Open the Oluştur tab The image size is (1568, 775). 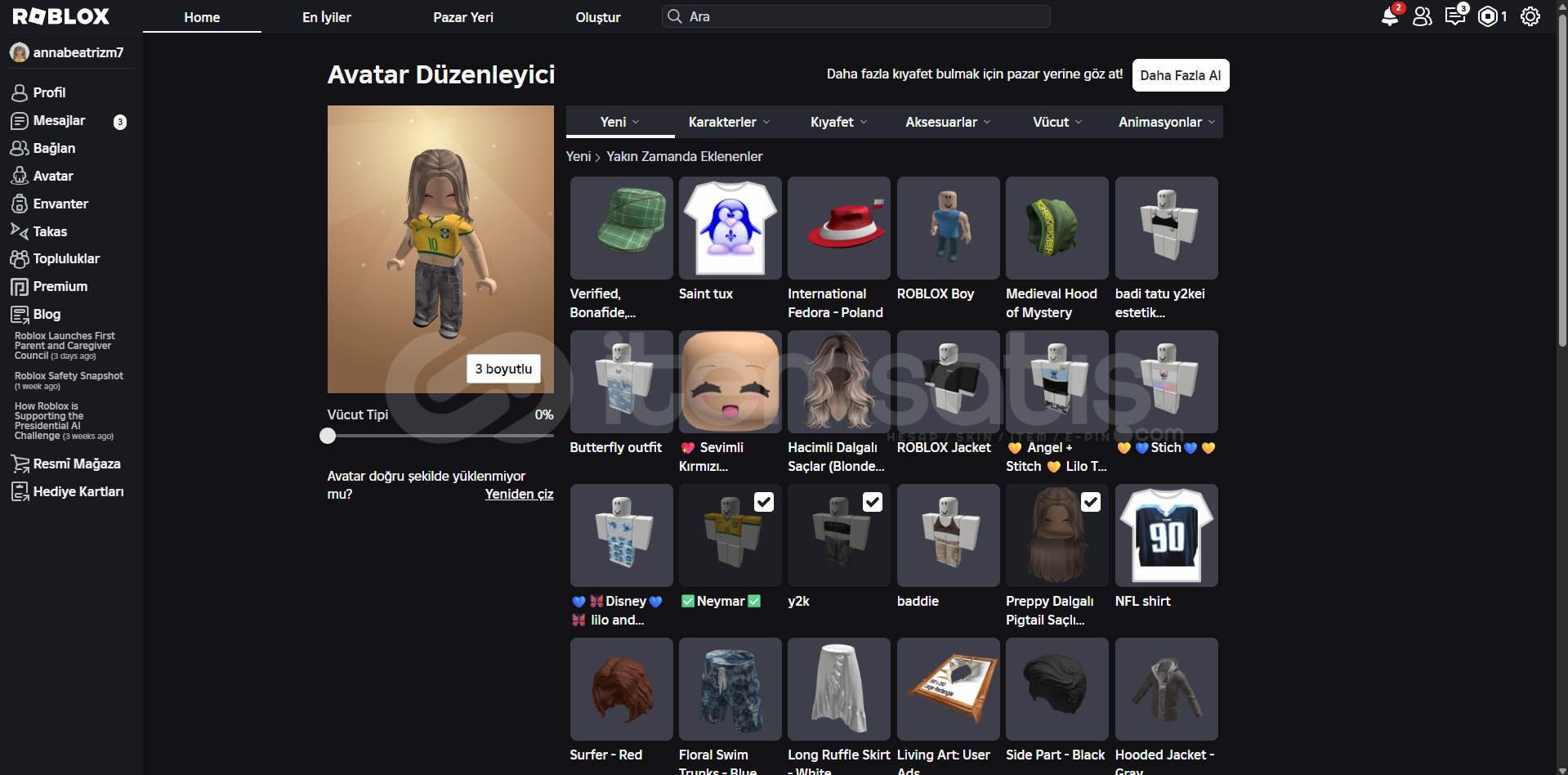tap(597, 17)
